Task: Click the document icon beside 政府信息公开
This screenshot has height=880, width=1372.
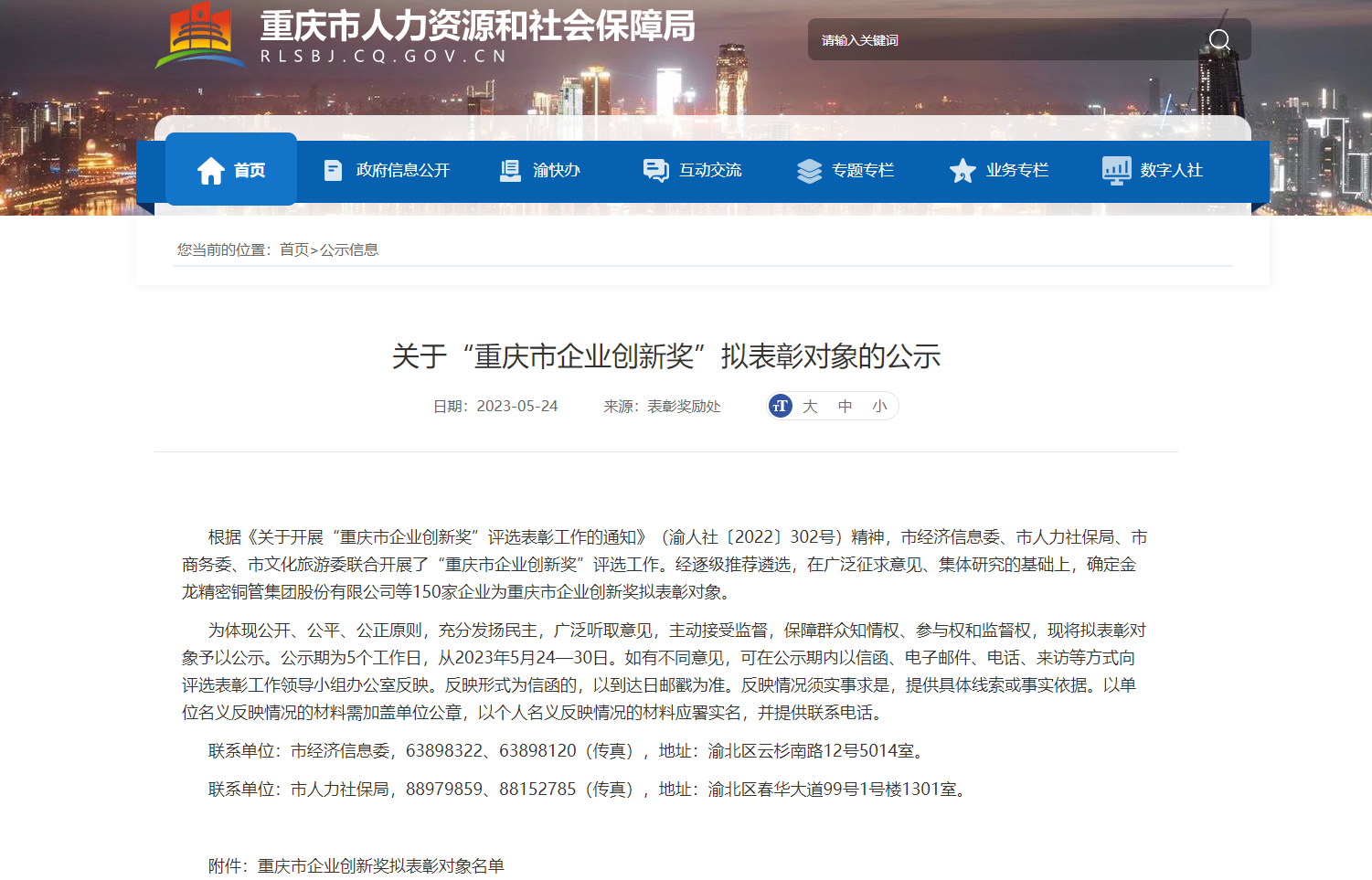Action: [334, 170]
